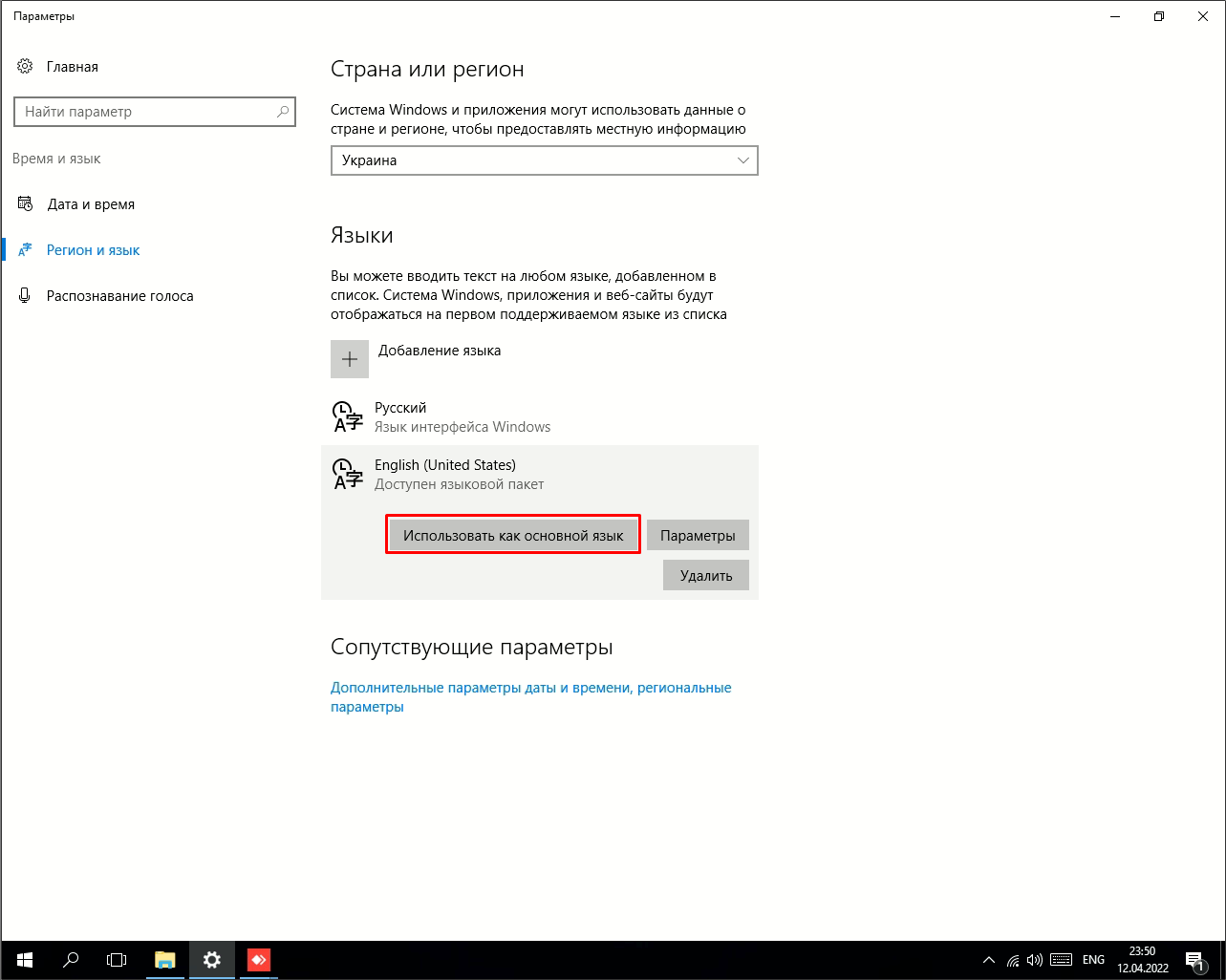Screen dimensions: 1226x980
Task: Click the plus icon to add language
Action: pyautogui.click(x=350, y=359)
